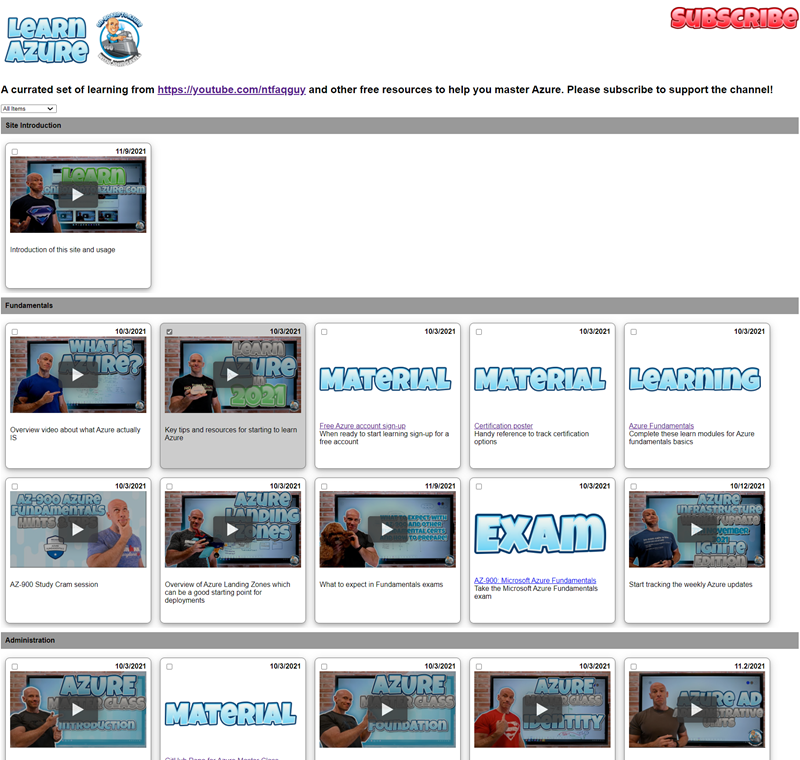Check the weekly Azure updates card checkbox
The height and width of the screenshot is (760, 800).
(633, 487)
